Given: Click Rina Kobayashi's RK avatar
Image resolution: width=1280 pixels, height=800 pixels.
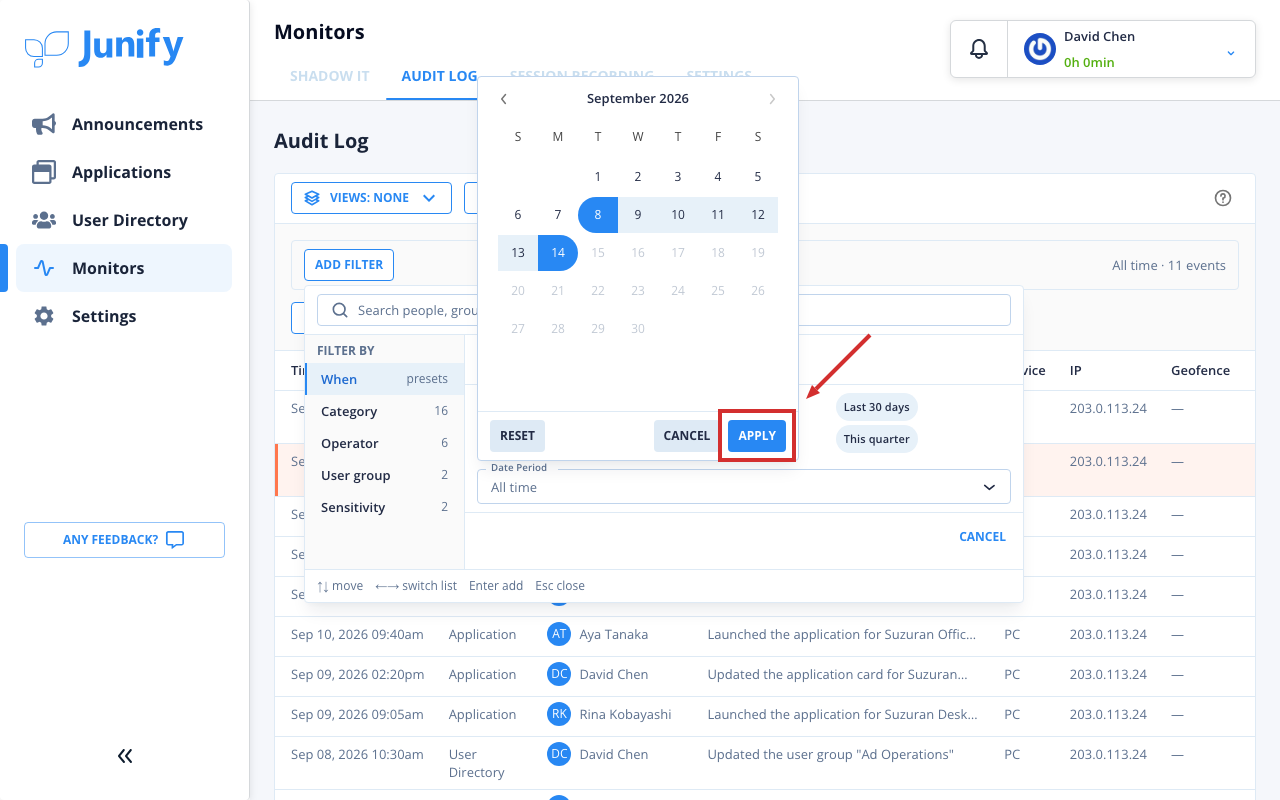Looking at the screenshot, I should click(559, 714).
